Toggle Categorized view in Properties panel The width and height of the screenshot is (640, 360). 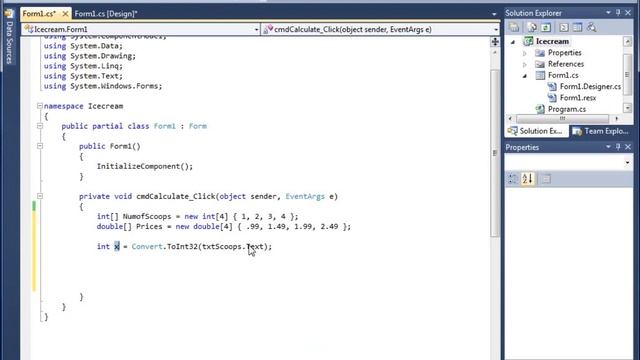pyautogui.click(x=512, y=178)
